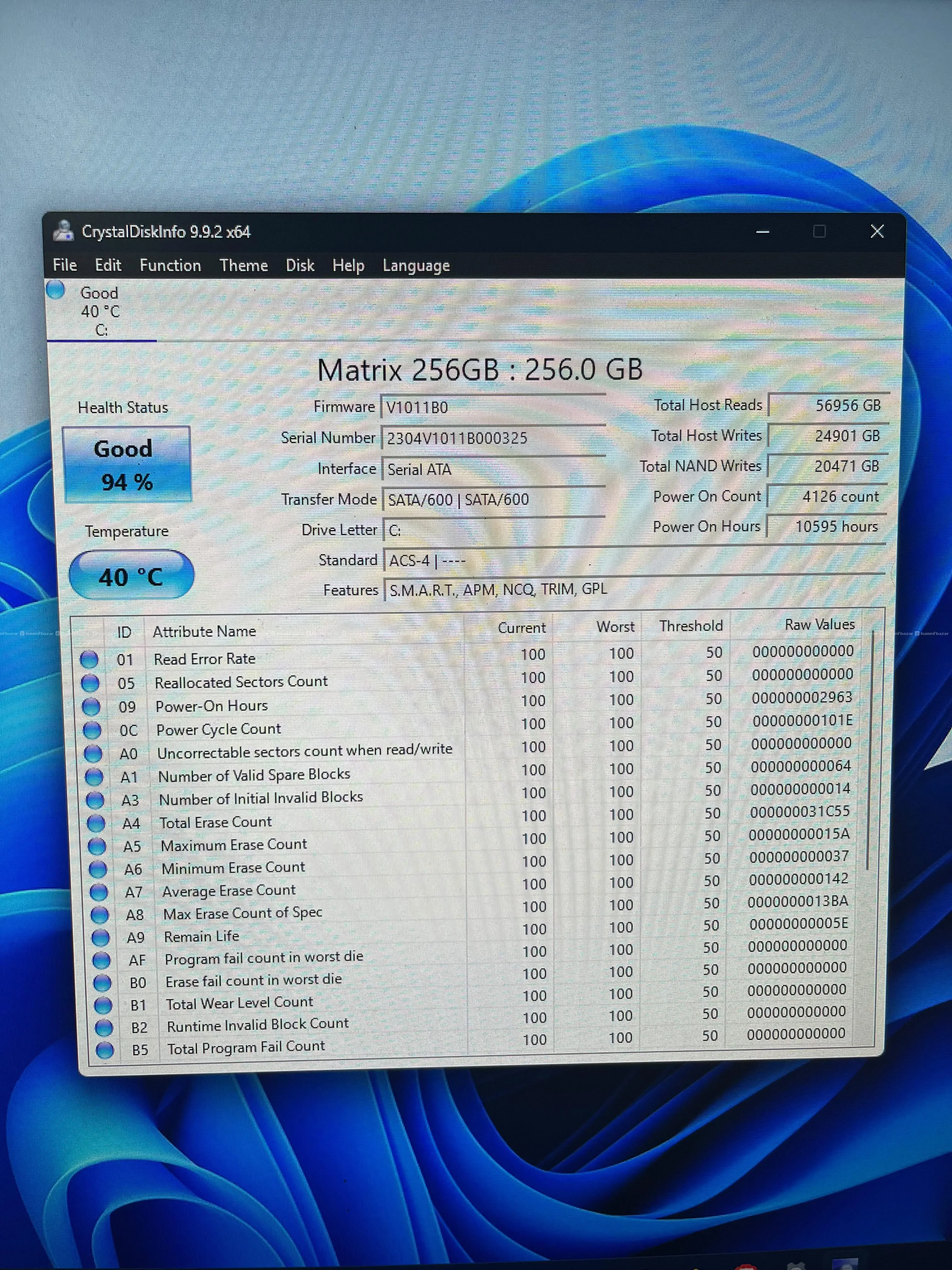The image size is (952, 1270).
Task: Open the Theme menu
Action: (x=244, y=265)
